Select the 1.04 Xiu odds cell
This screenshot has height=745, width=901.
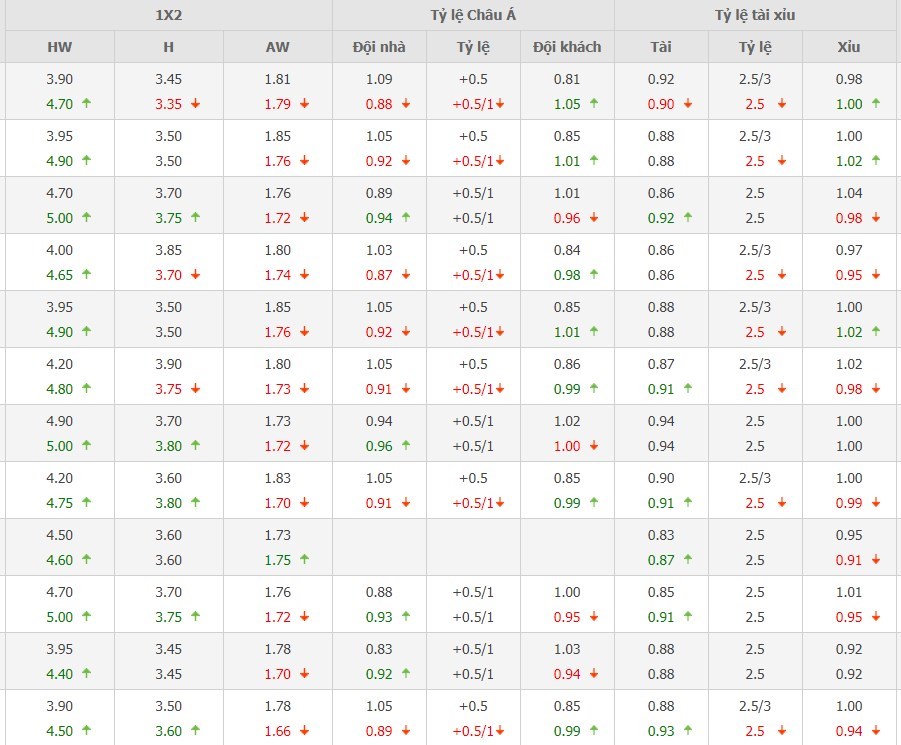click(849, 193)
